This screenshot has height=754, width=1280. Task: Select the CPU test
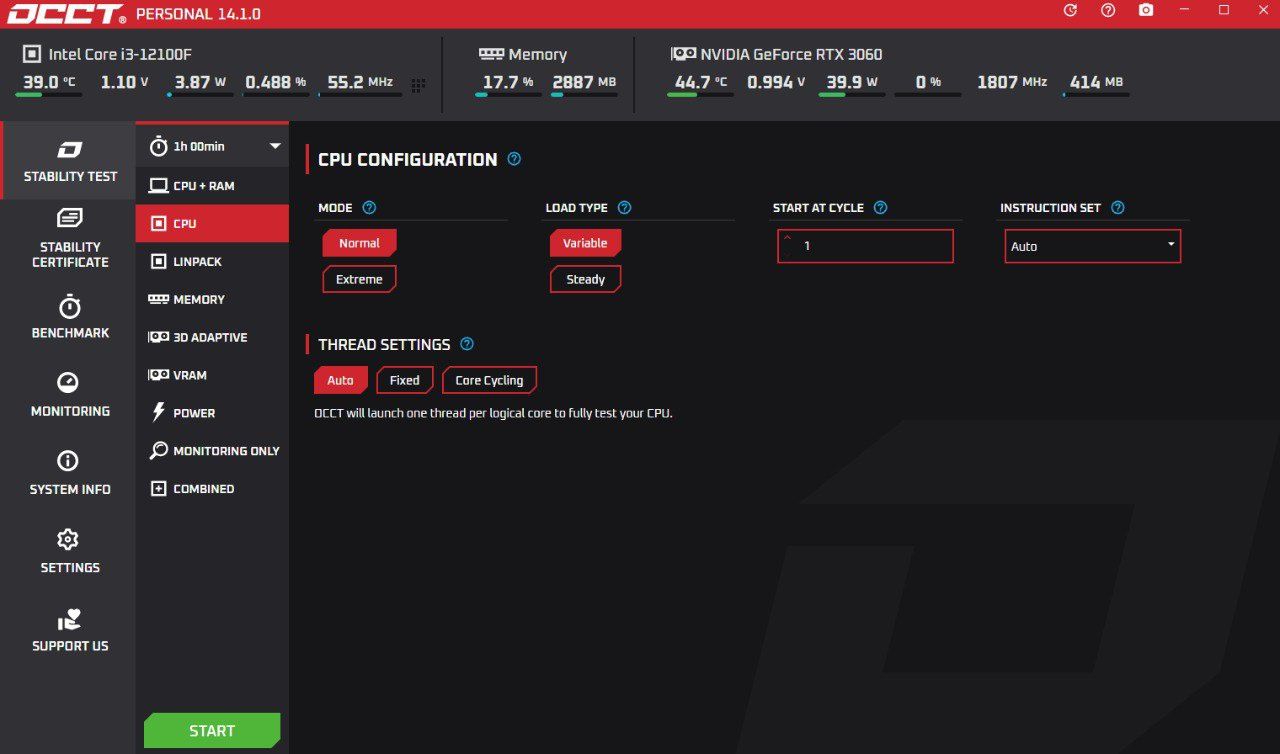212,224
